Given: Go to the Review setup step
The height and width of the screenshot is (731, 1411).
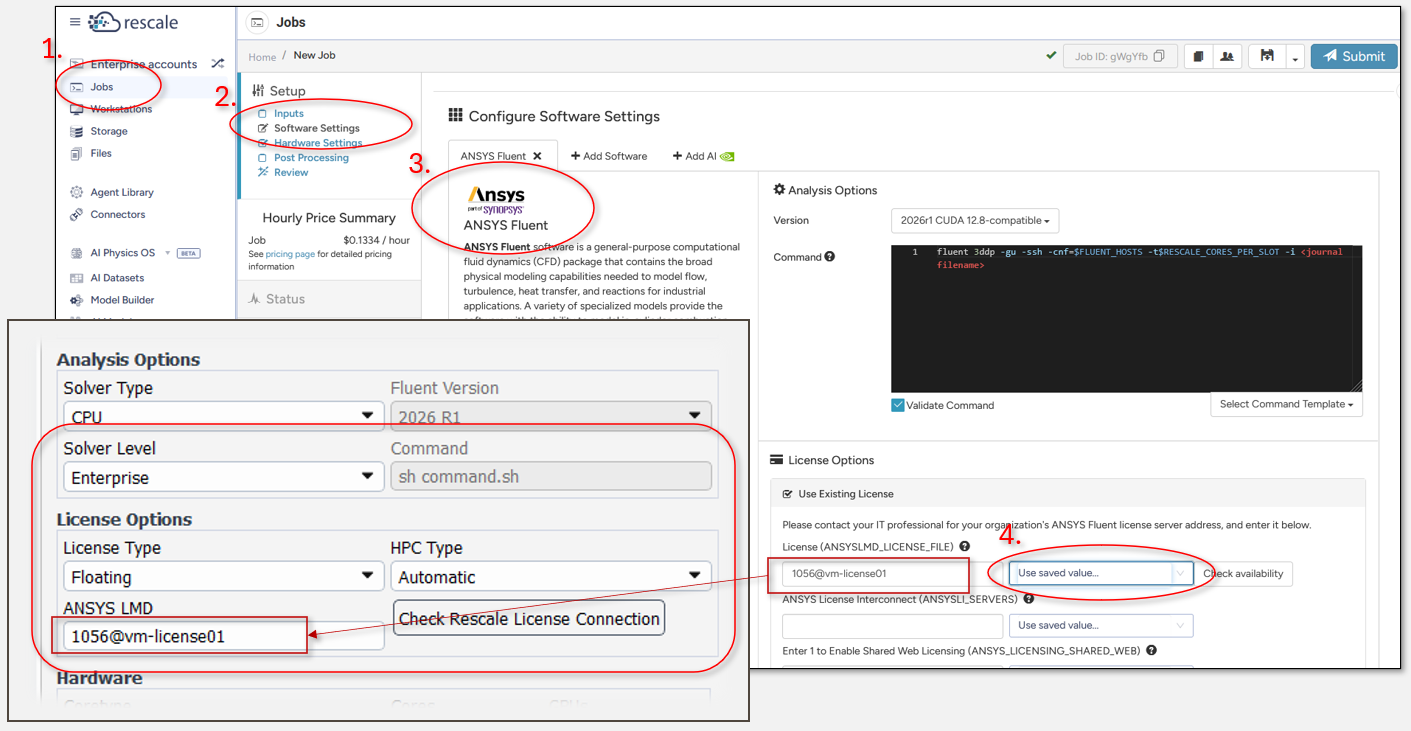Looking at the screenshot, I should pos(291,172).
